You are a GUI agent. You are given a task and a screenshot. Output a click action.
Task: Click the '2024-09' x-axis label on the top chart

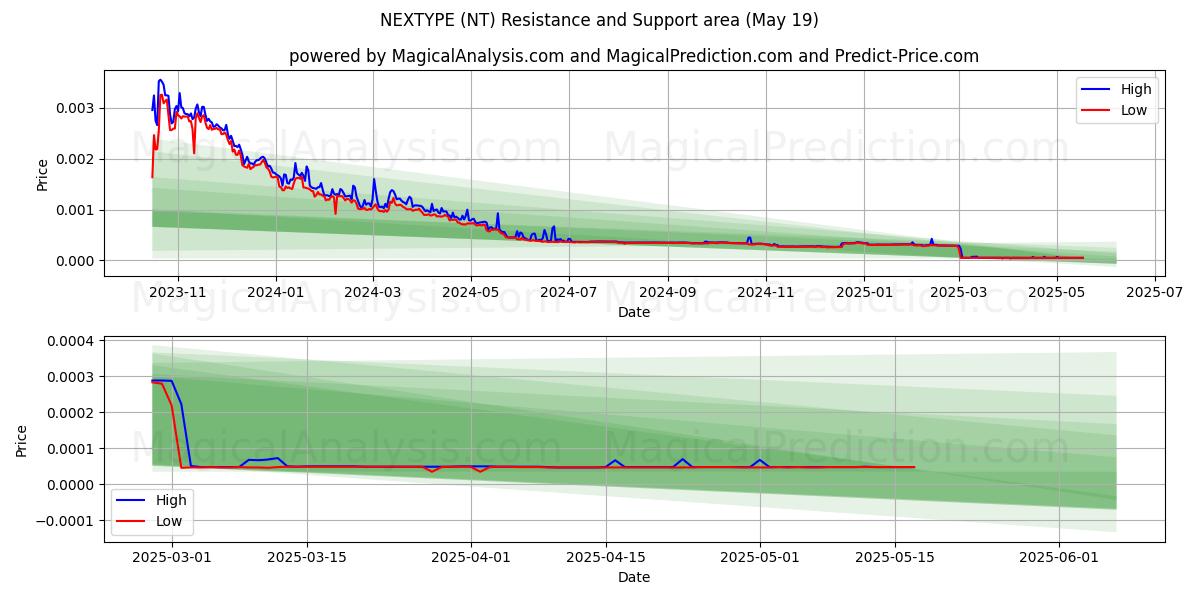667,293
